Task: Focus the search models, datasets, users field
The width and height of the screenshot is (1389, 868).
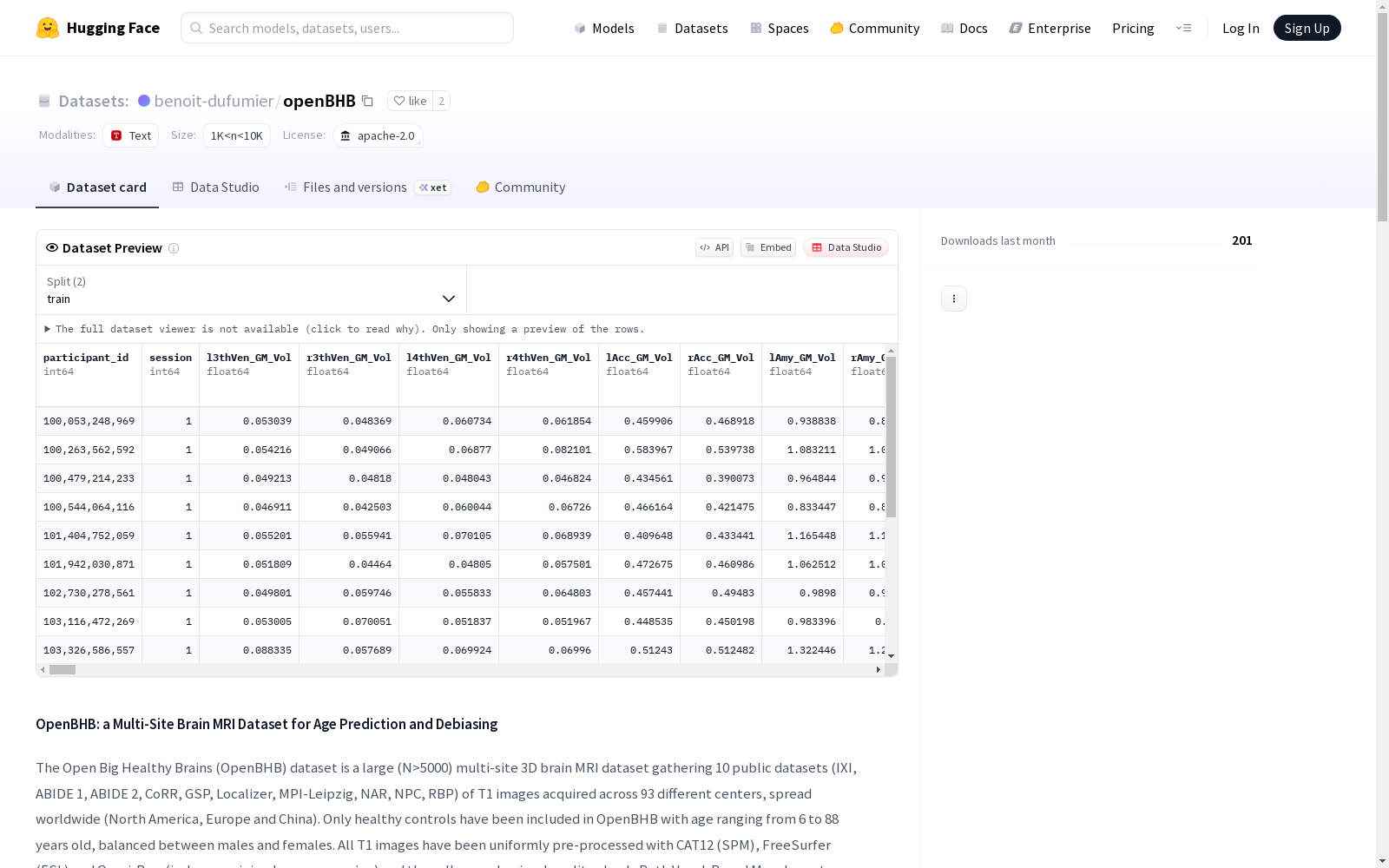Action: click(x=347, y=28)
